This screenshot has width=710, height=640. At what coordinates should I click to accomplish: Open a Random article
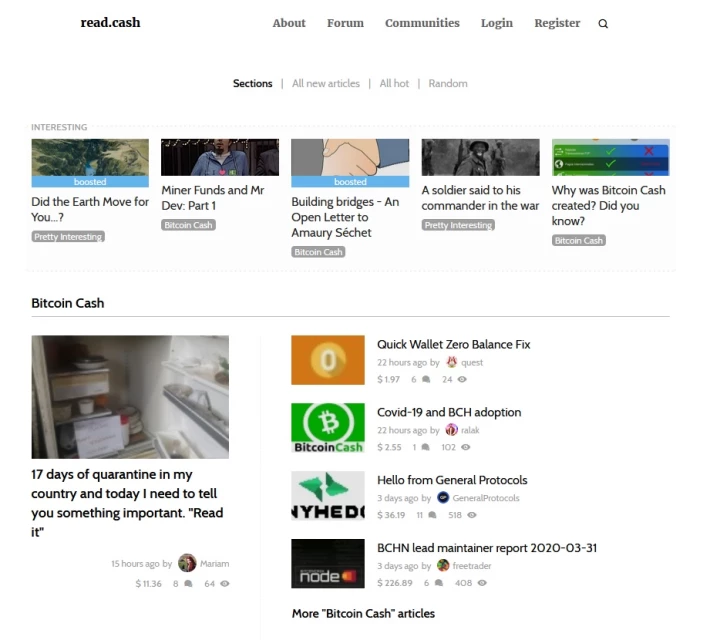448,84
